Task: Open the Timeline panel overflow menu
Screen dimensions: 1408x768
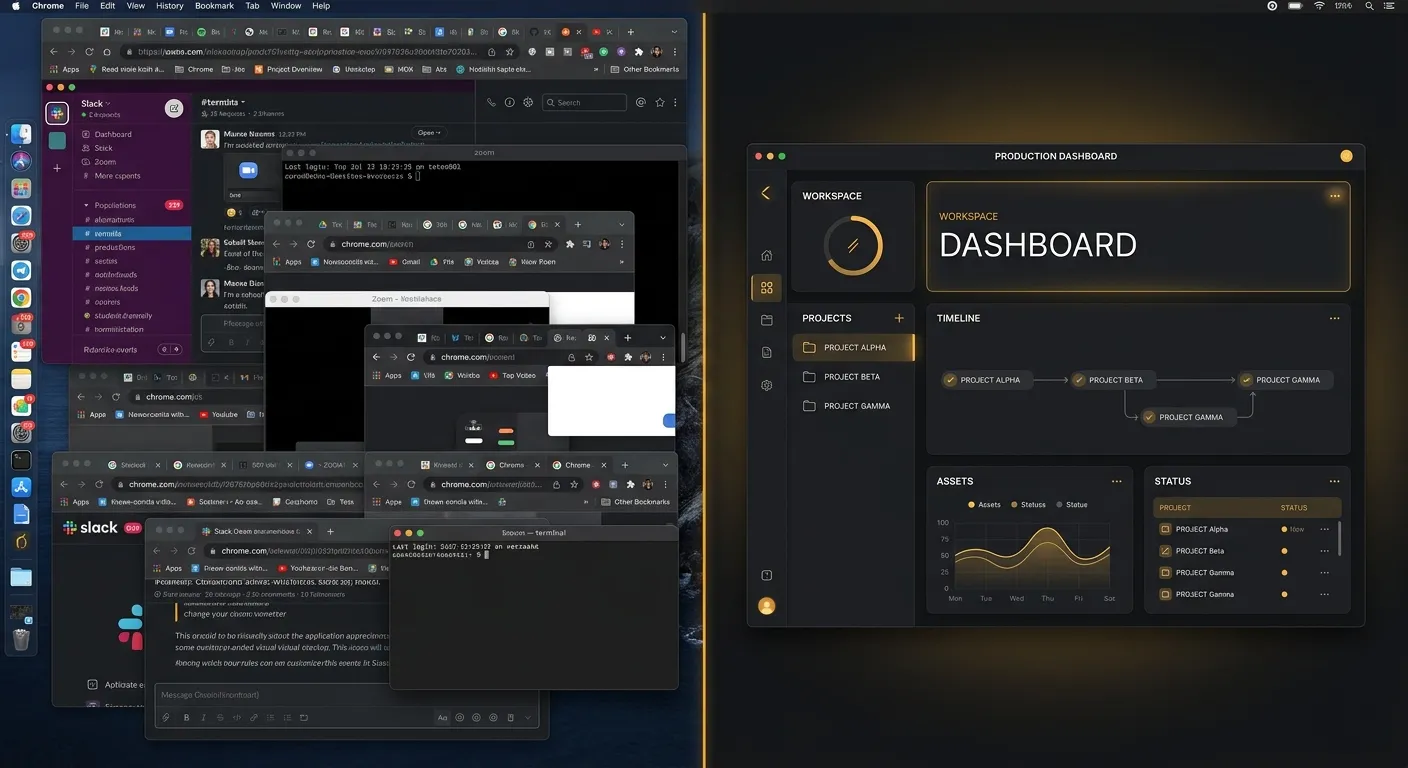Action: click(1335, 318)
